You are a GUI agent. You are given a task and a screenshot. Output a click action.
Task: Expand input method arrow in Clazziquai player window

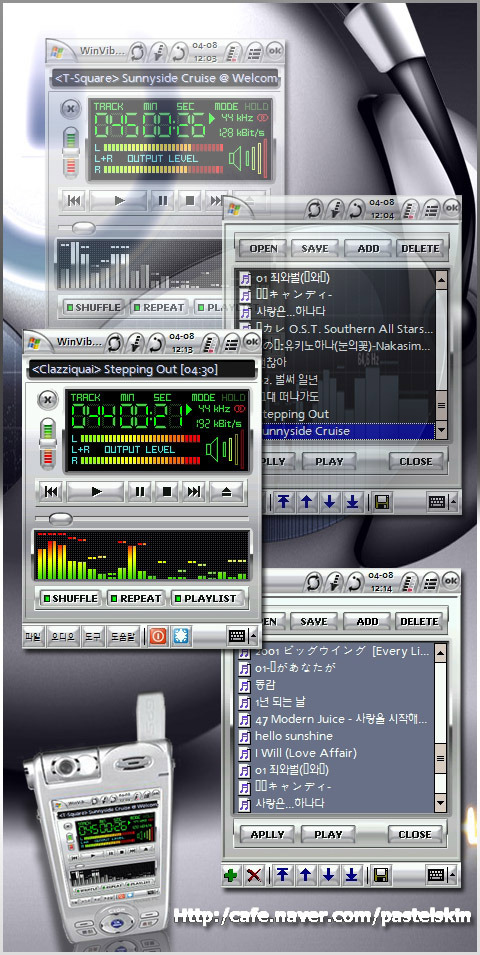253,636
